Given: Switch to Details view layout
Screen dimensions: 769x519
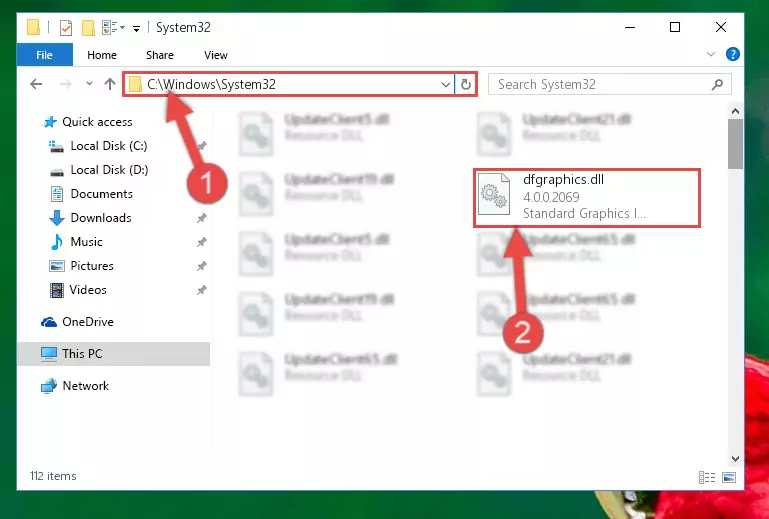Looking at the screenshot, I should pos(707,477).
